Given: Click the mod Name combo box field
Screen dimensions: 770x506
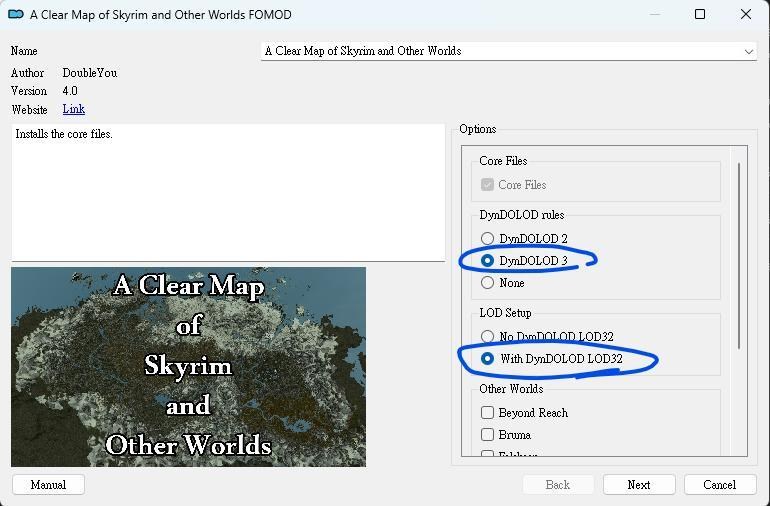Looking at the screenshot, I should pyautogui.click(x=500, y=51).
